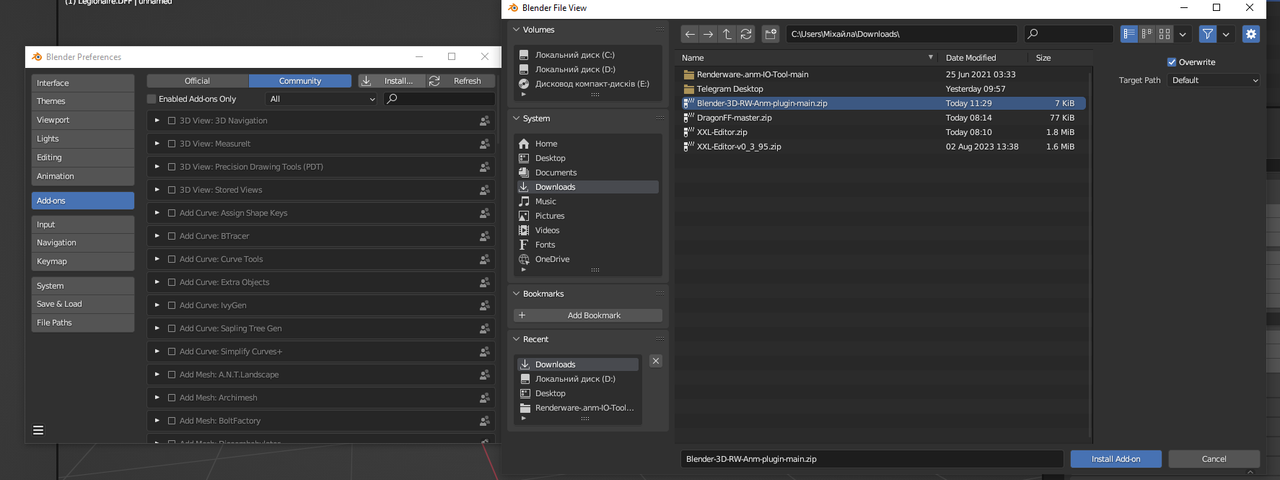Open the add-on category All dropdown

(x=322, y=99)
